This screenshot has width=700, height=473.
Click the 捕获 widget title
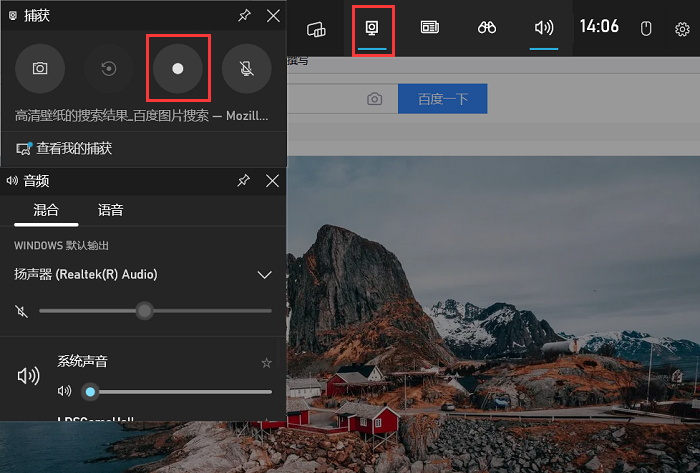[37, 16]
